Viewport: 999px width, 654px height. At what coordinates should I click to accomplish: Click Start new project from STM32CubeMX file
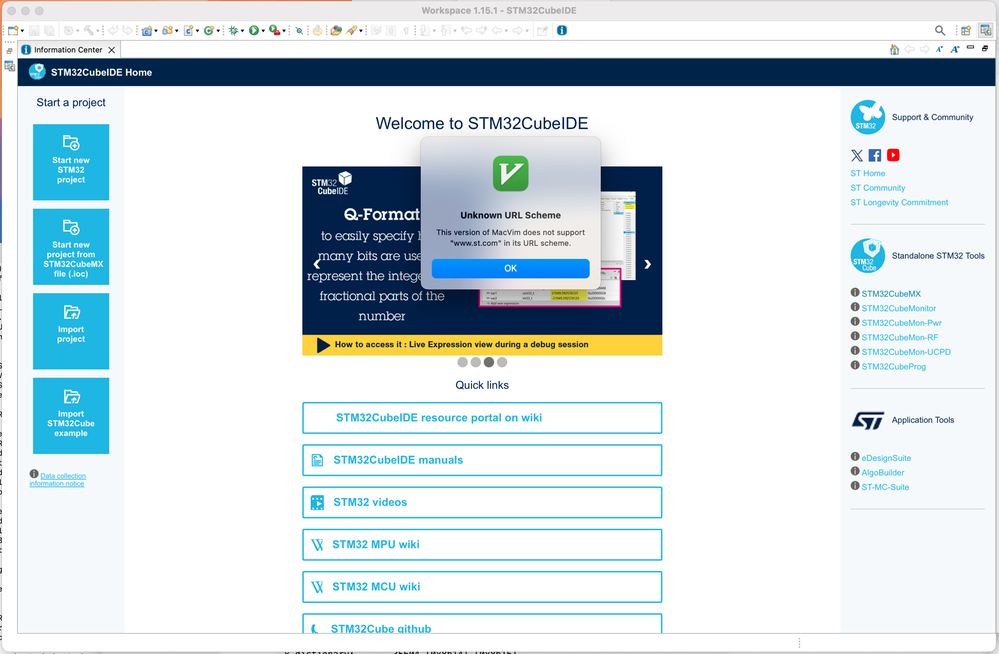[x=71, y=247]
